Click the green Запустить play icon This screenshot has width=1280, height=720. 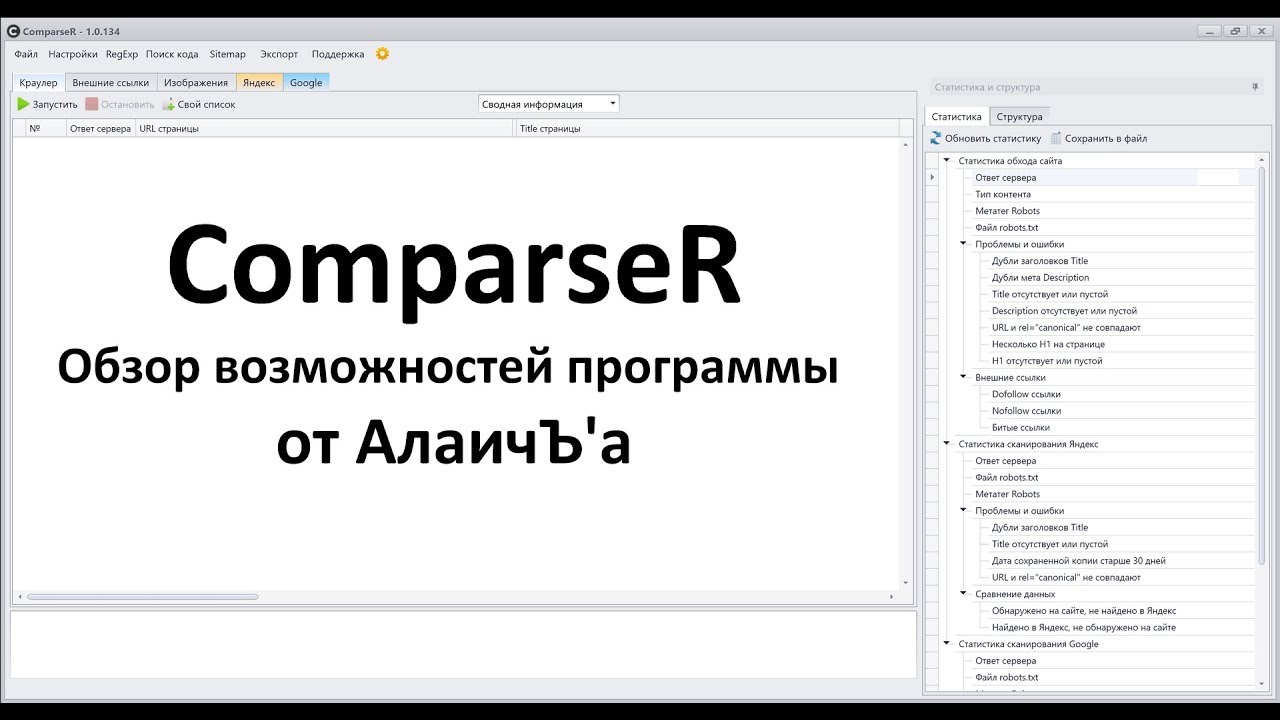(23, 104)
